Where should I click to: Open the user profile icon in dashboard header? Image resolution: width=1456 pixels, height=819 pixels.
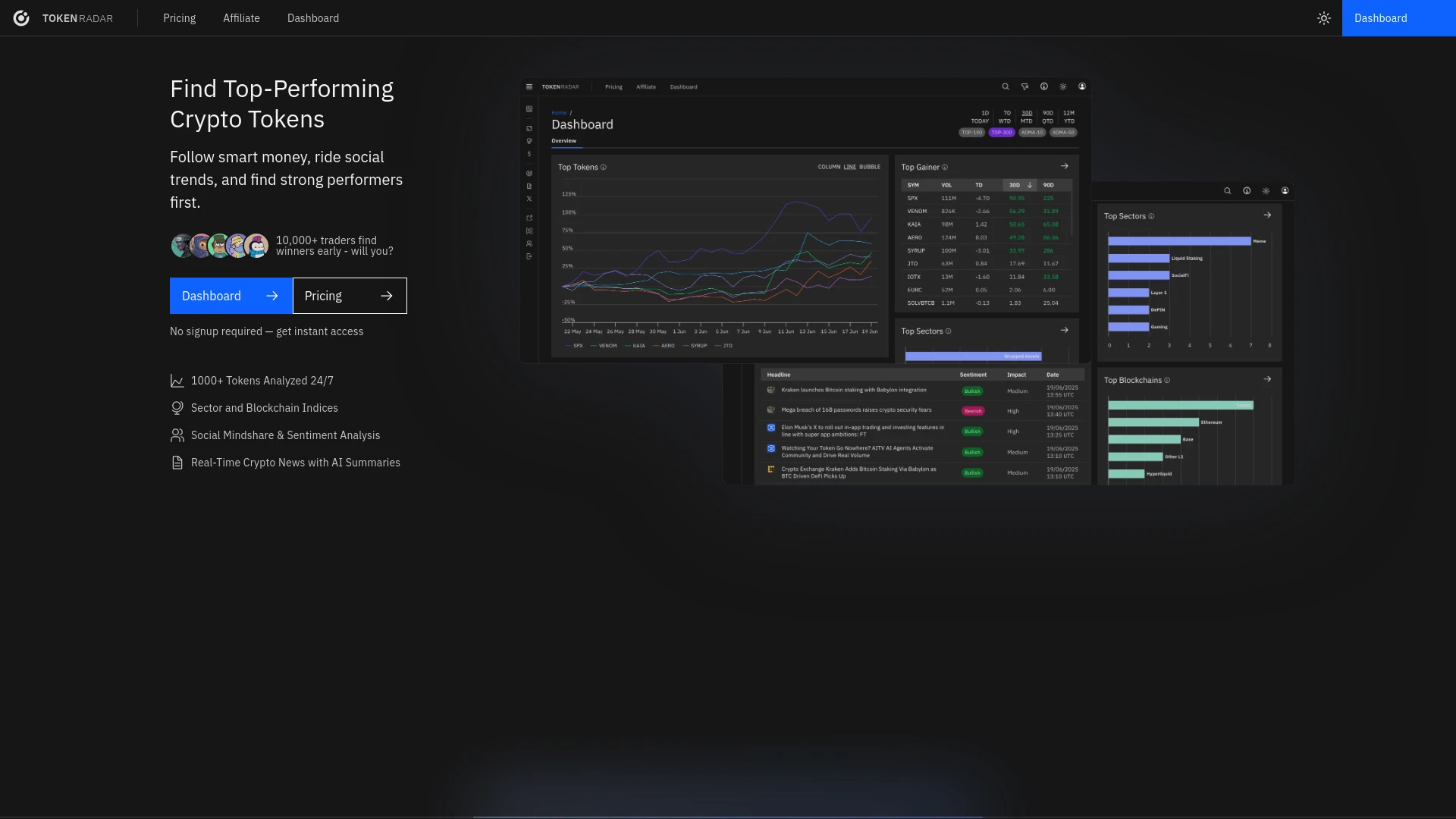coord(1082,86)
